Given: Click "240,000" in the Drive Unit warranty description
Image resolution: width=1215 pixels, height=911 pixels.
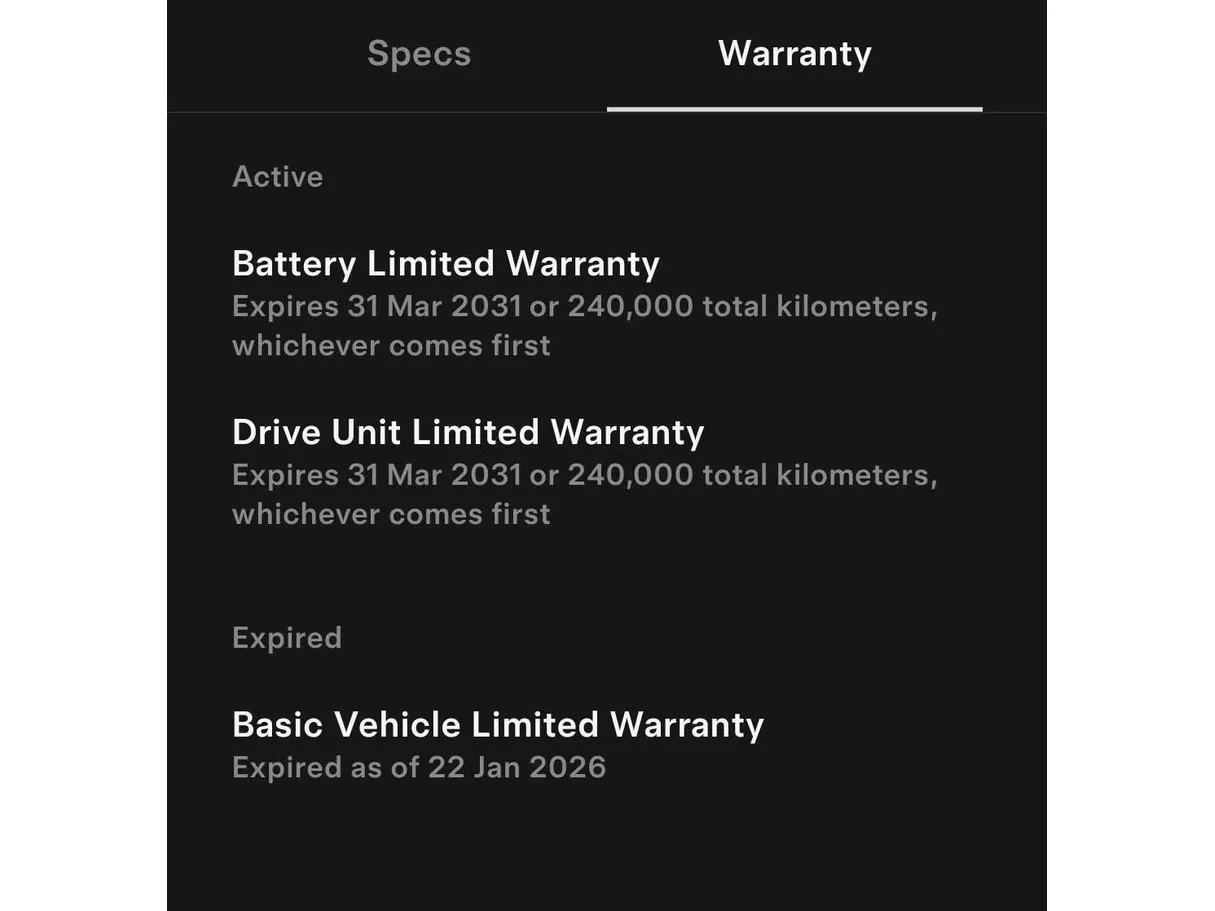Looking at the screenshot, I should click(630, 474).
